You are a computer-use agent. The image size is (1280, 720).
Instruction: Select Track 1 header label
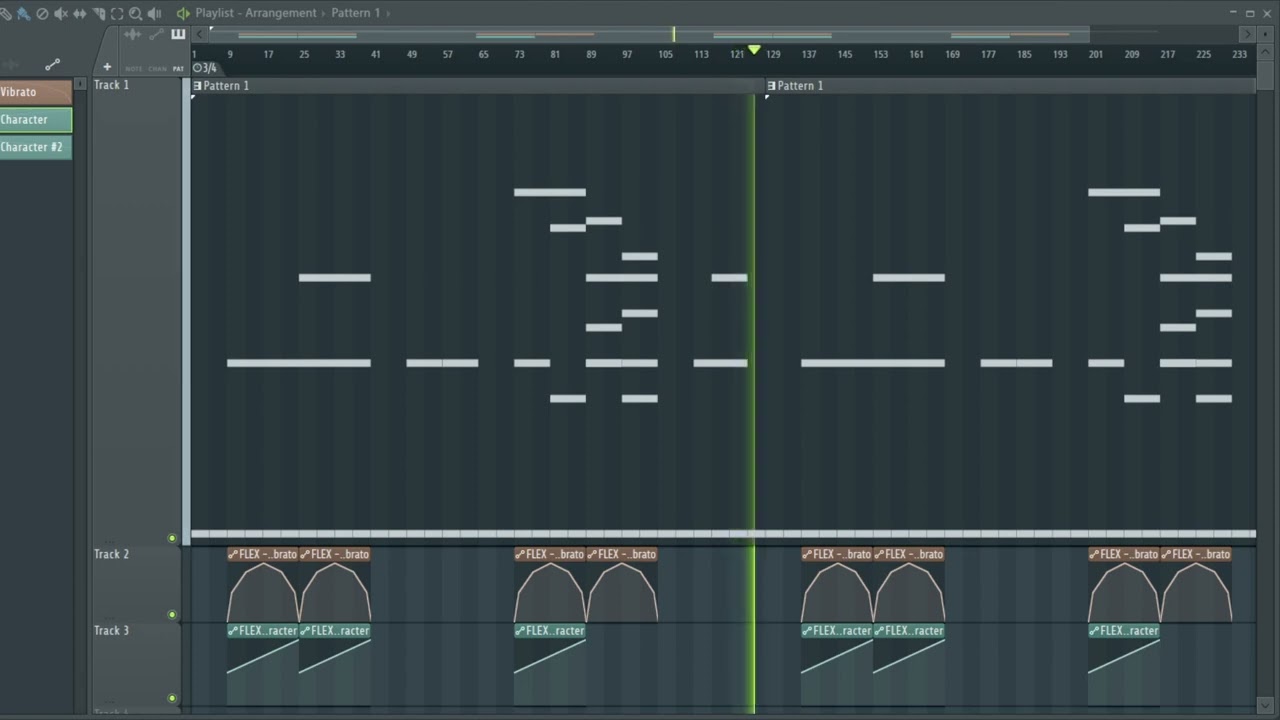coord(111,85)
